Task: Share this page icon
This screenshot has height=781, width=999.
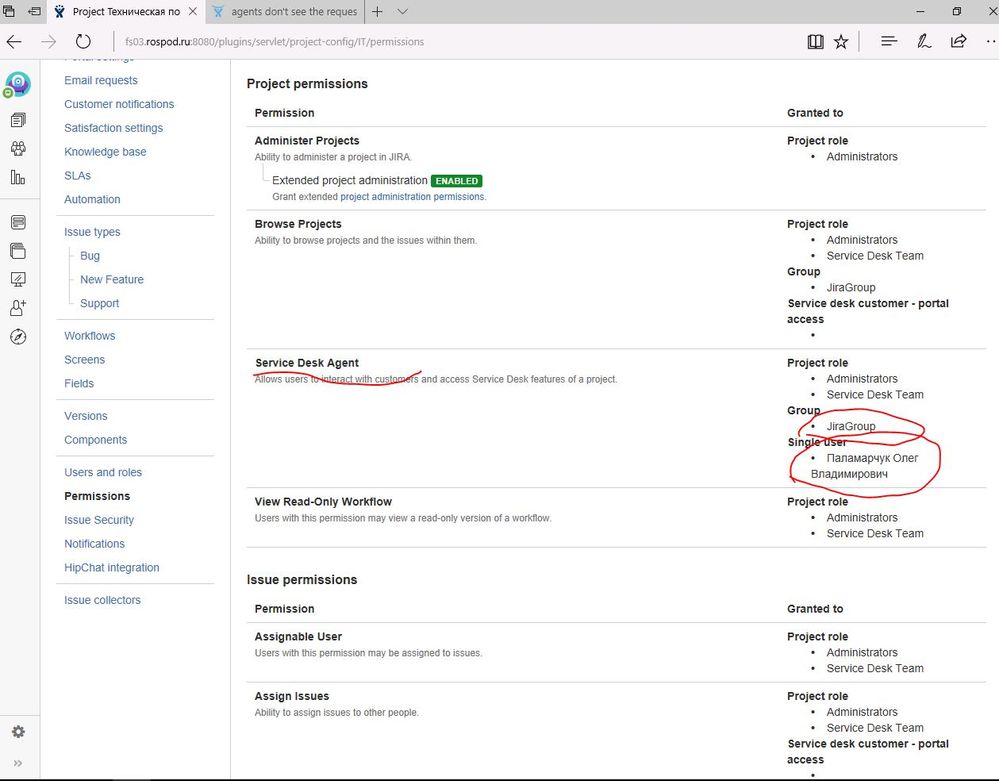Action: 958,41
